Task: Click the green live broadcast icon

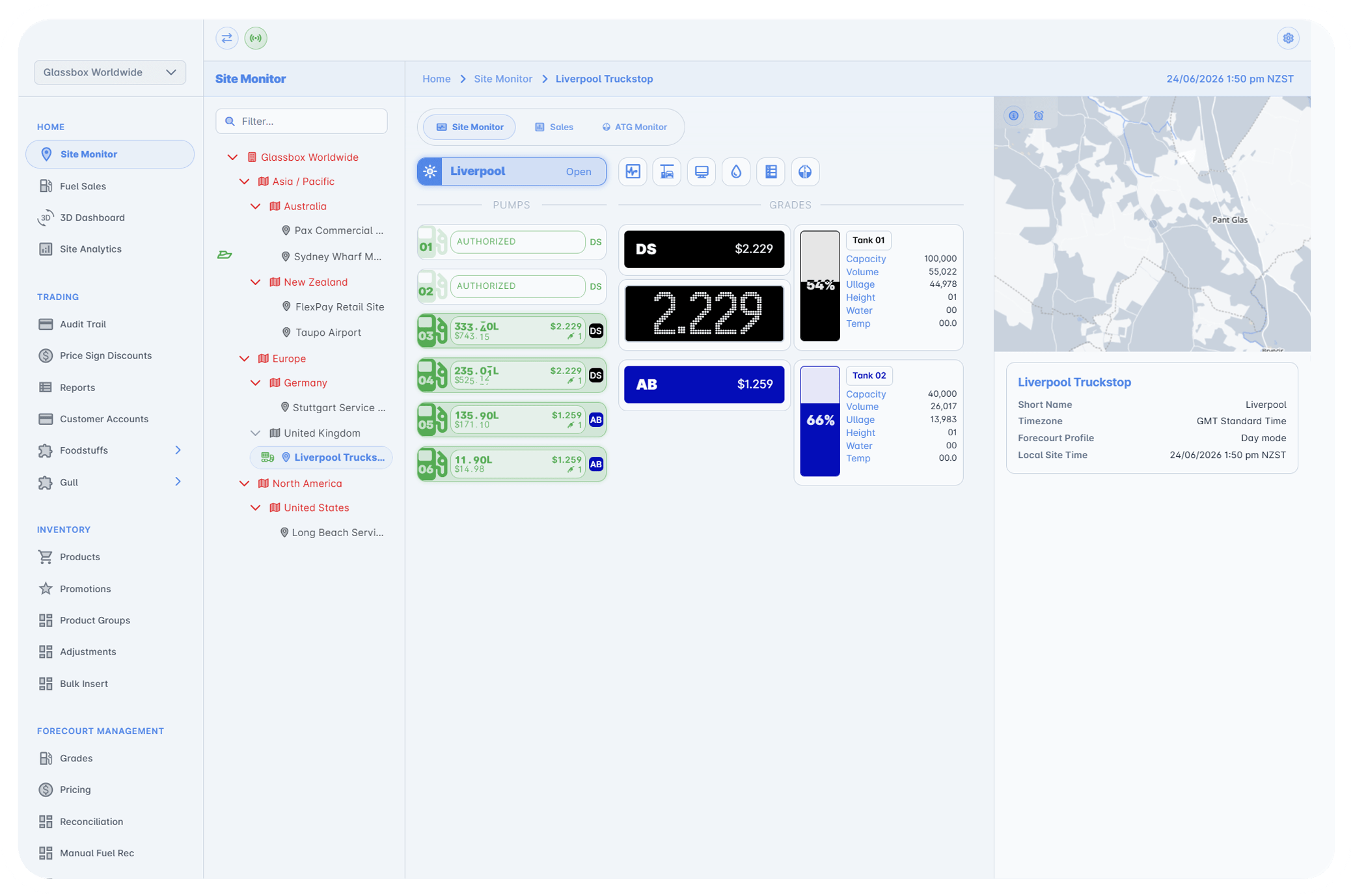Action: point(256,38)
